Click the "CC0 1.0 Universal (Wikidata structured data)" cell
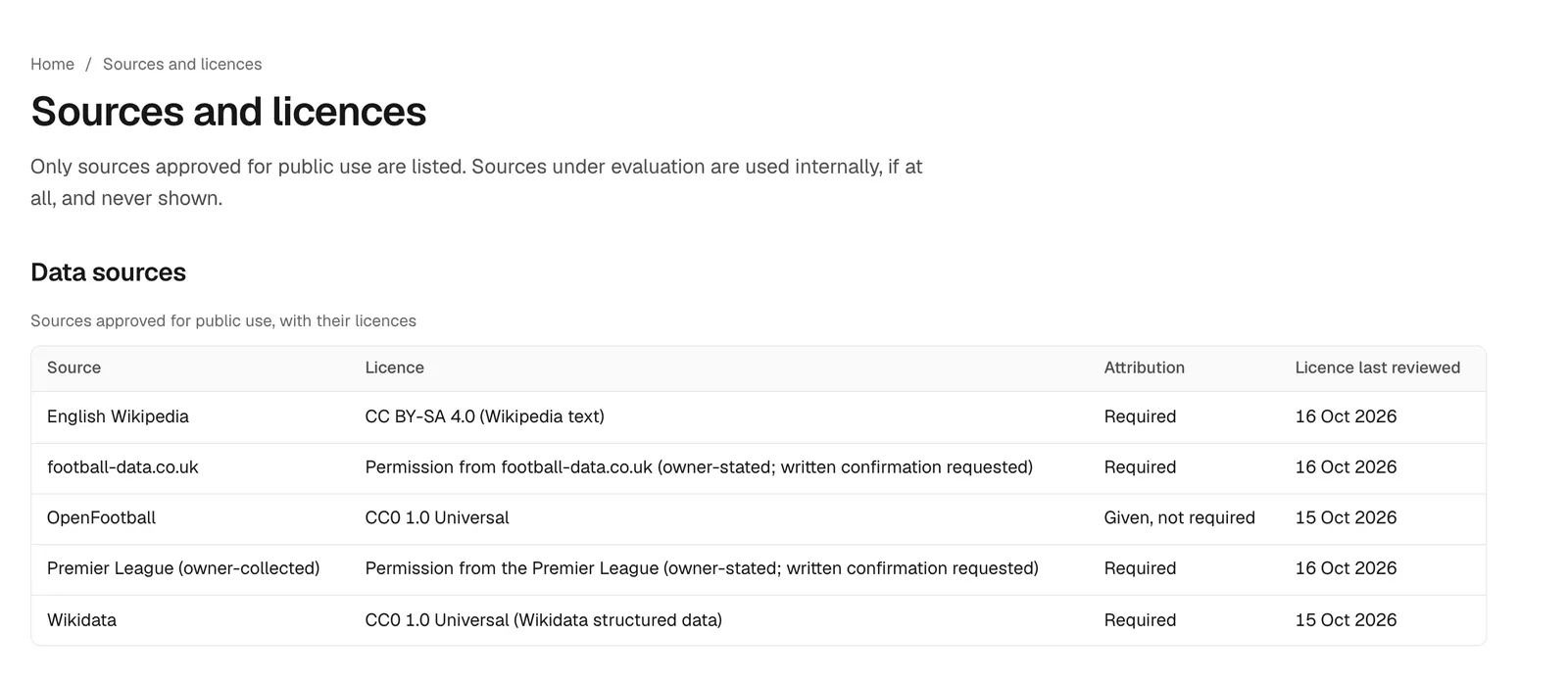The width and height of the screenshot is (1568, 683). (x=543, y=619)
